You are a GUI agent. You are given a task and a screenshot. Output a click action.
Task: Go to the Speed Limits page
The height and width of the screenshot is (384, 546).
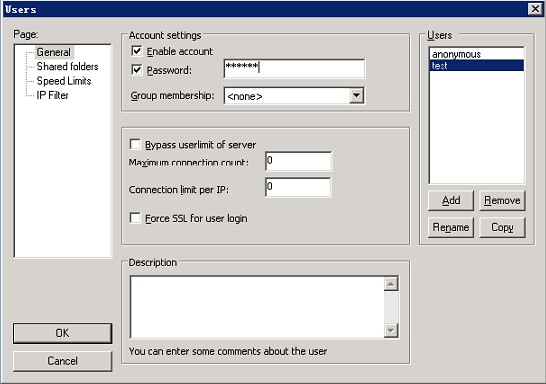[x=64, y=81]
